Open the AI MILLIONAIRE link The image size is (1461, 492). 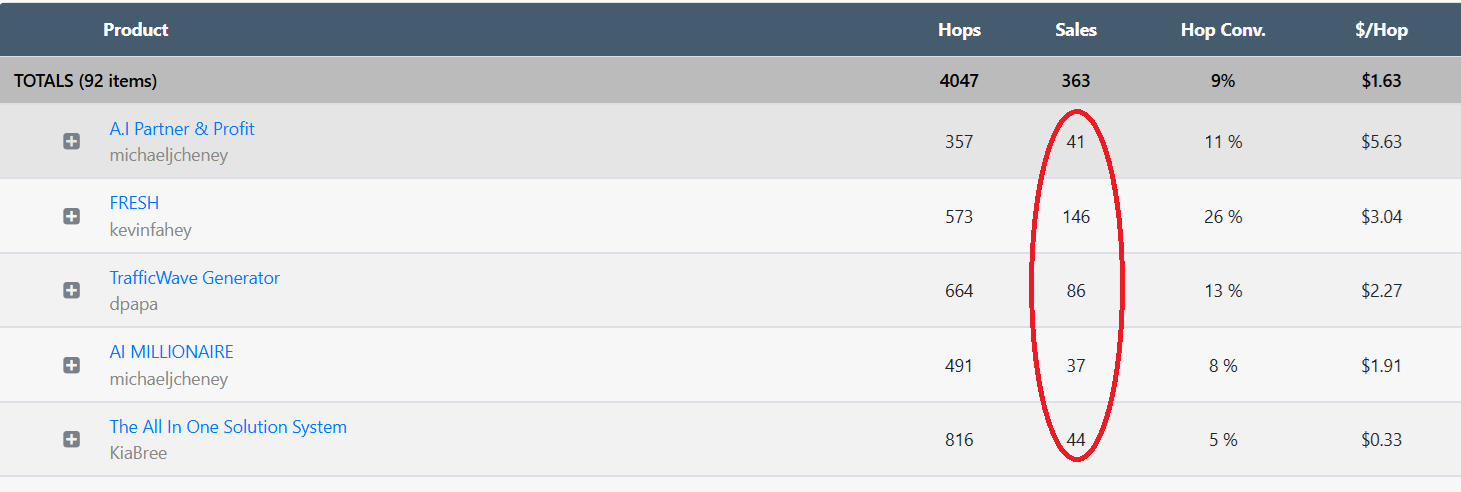pyautogui.click(x=171, y=352)
